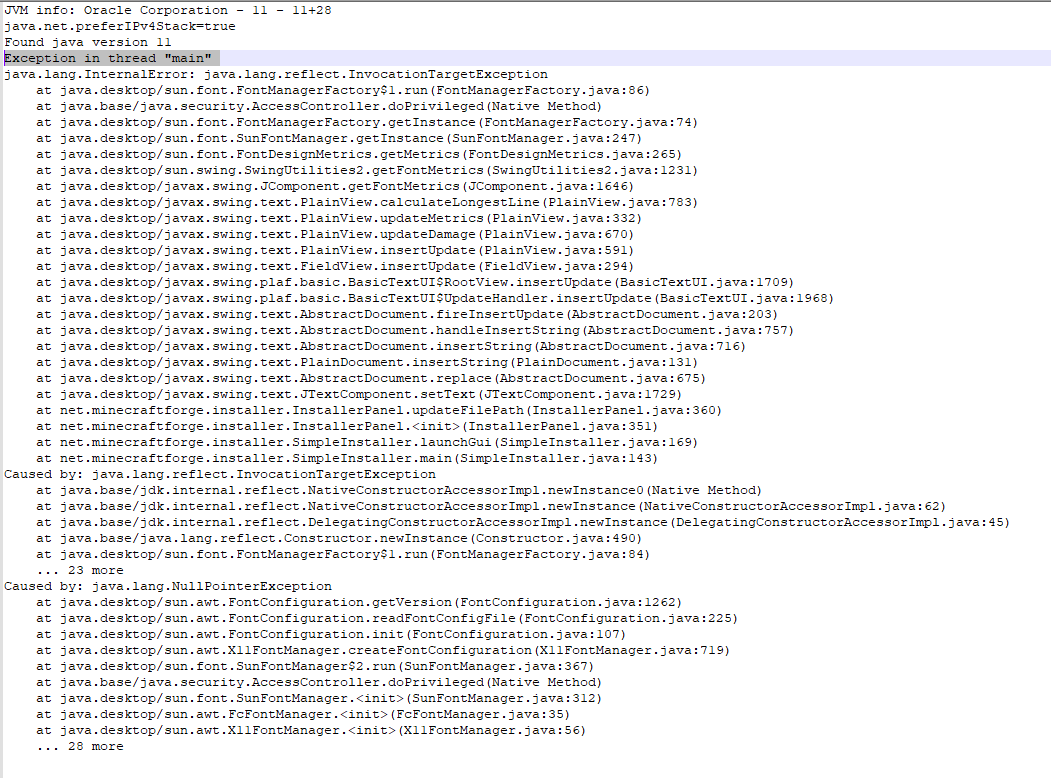The width and height of the screenshot is (1051, 778).
Task: Click the 'java.lang.InternalError' exception line
Action: click(276, 74)
